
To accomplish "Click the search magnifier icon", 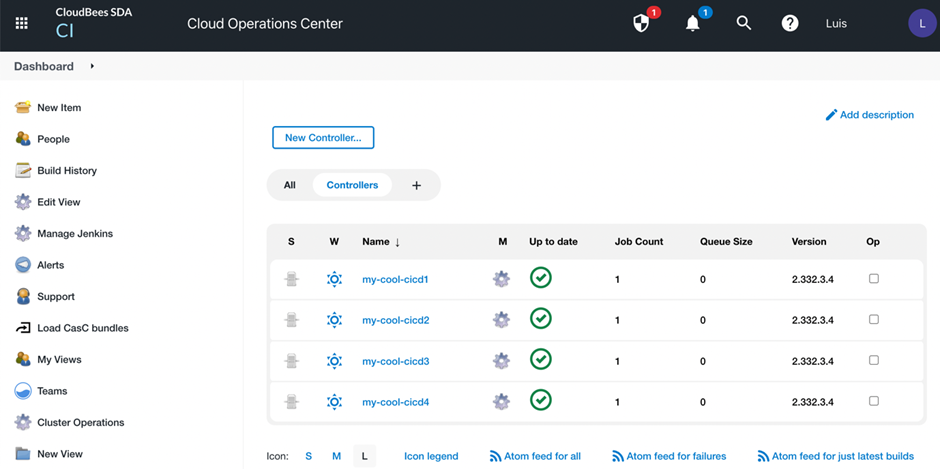I will coord(744,23).
